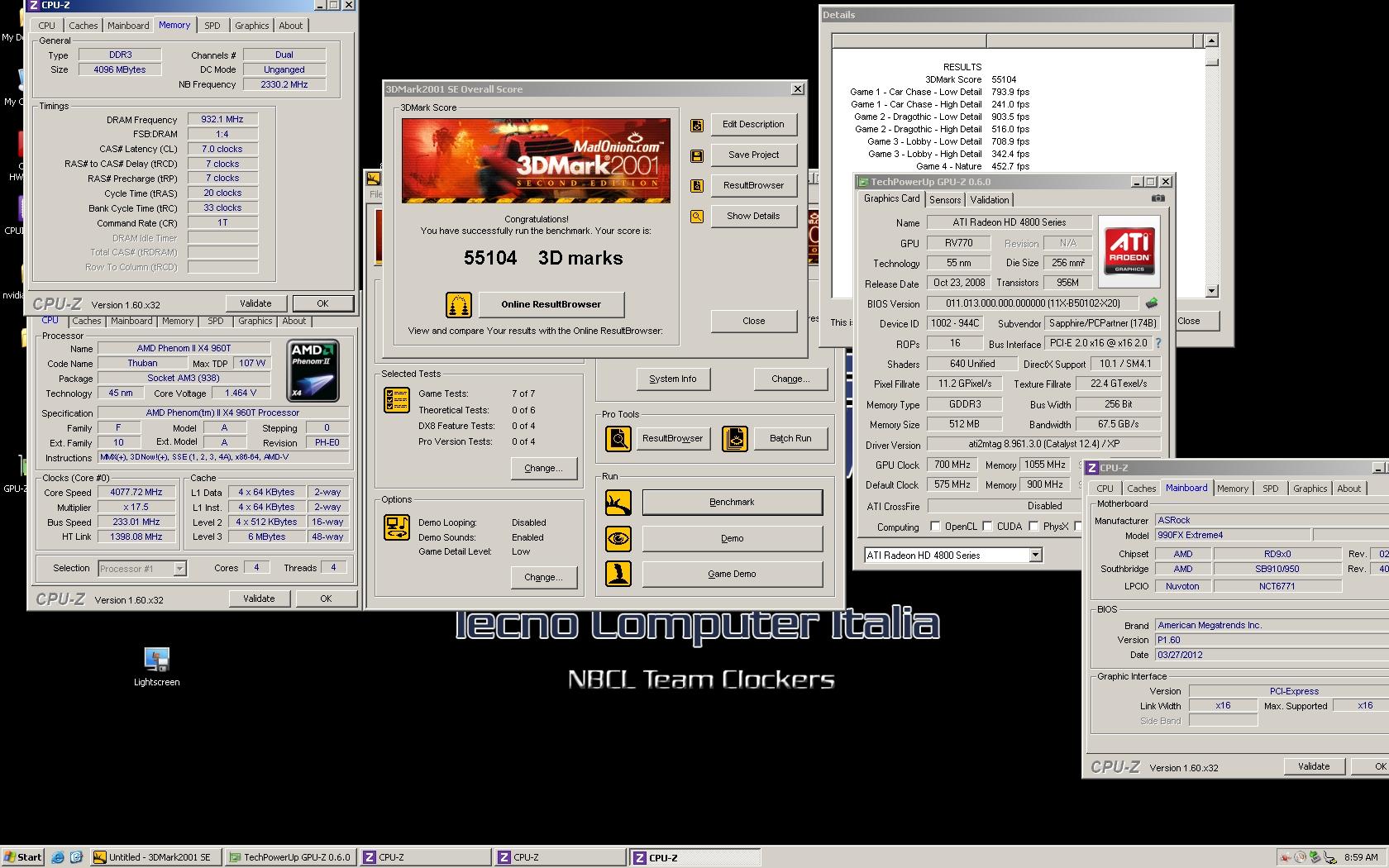Image resolution: width=1389 pixels, height=868 pixels.
Task: Click OK in the CPU-Z processor window
Action: (326, 599)
